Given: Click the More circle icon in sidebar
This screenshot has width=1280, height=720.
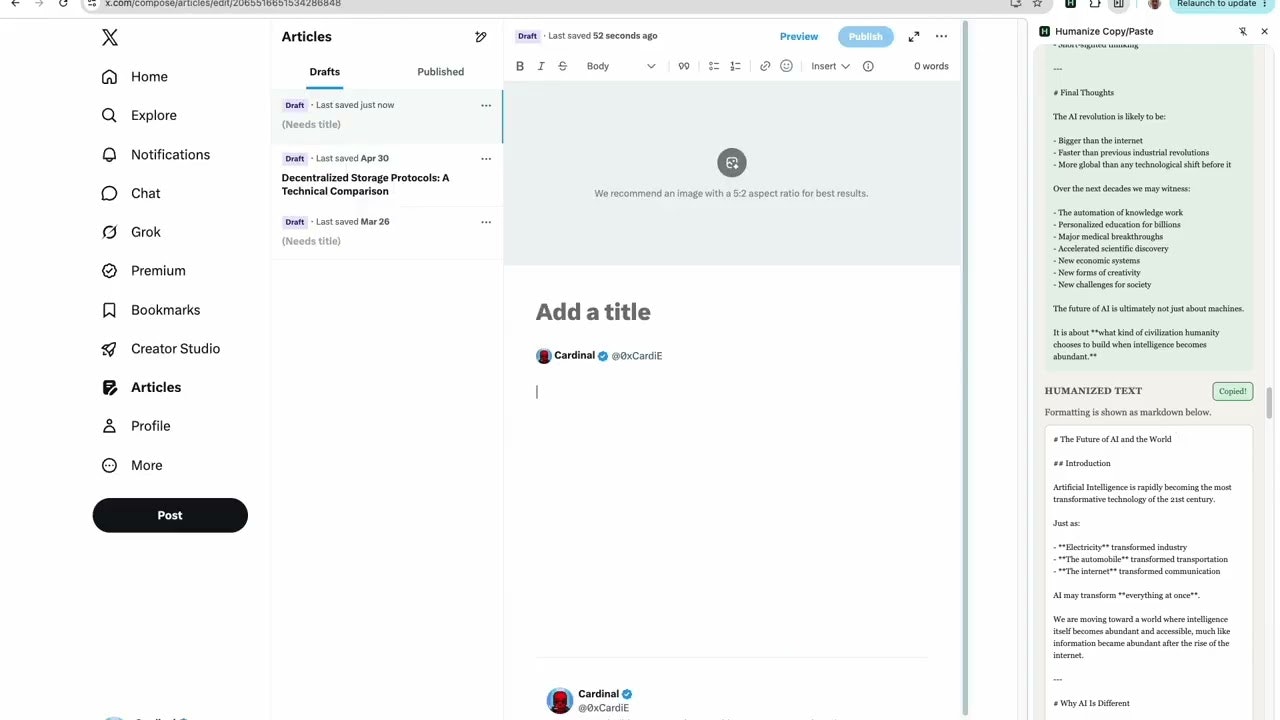Looking at the screenshot, I should (x=110, y=465).
